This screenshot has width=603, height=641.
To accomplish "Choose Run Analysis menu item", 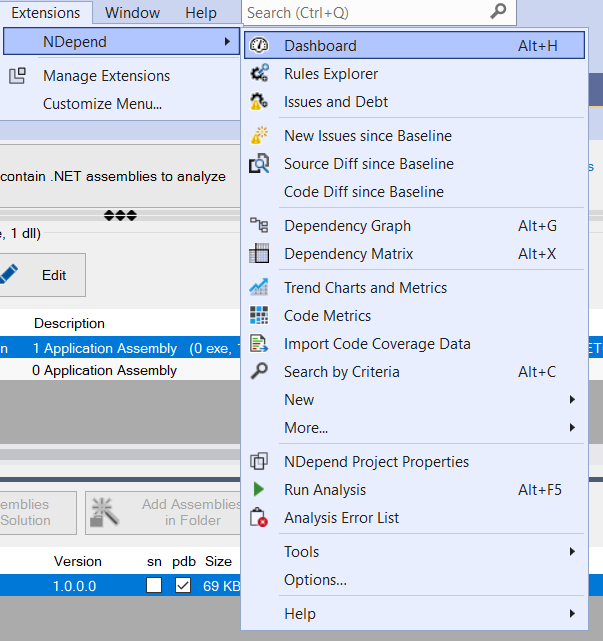I will (x=414, y=489).
